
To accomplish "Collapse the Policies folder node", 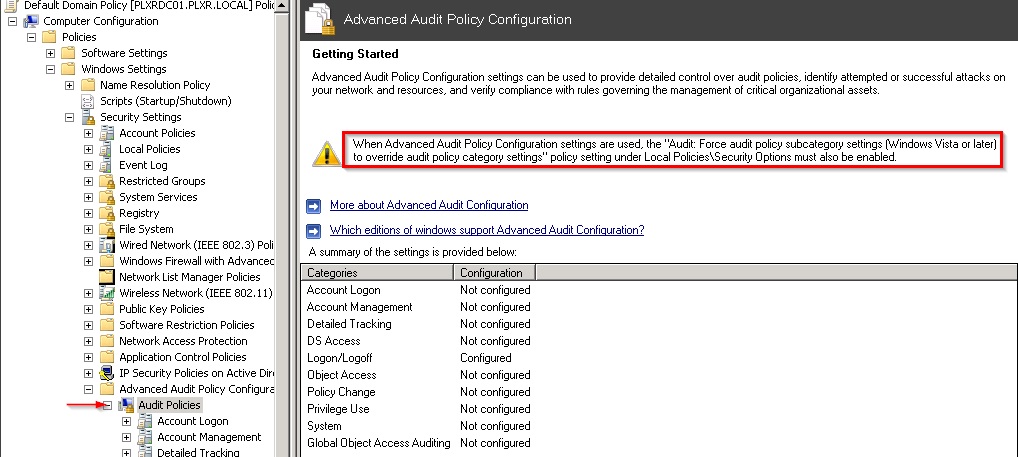I will pos(31,37).
